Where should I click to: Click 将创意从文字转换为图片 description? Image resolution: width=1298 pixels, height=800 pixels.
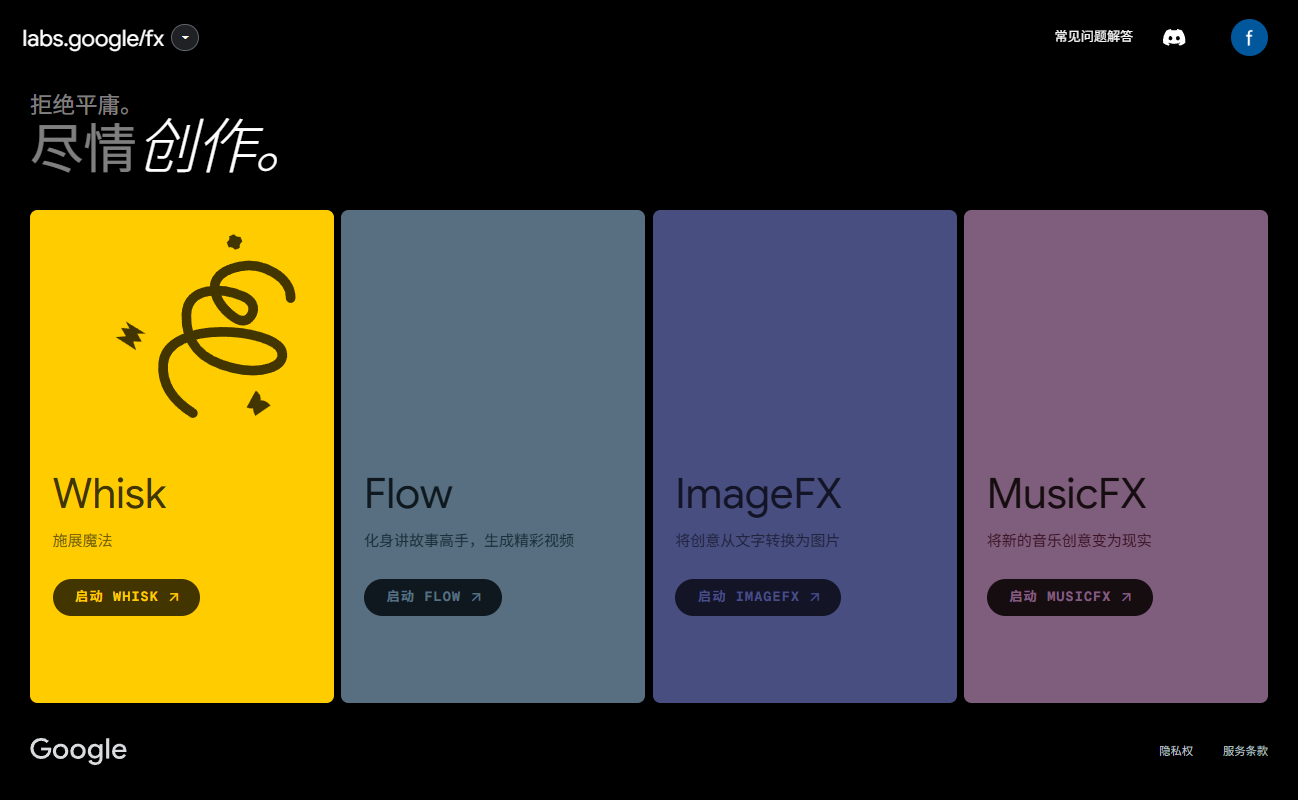[x=758, y=541]
